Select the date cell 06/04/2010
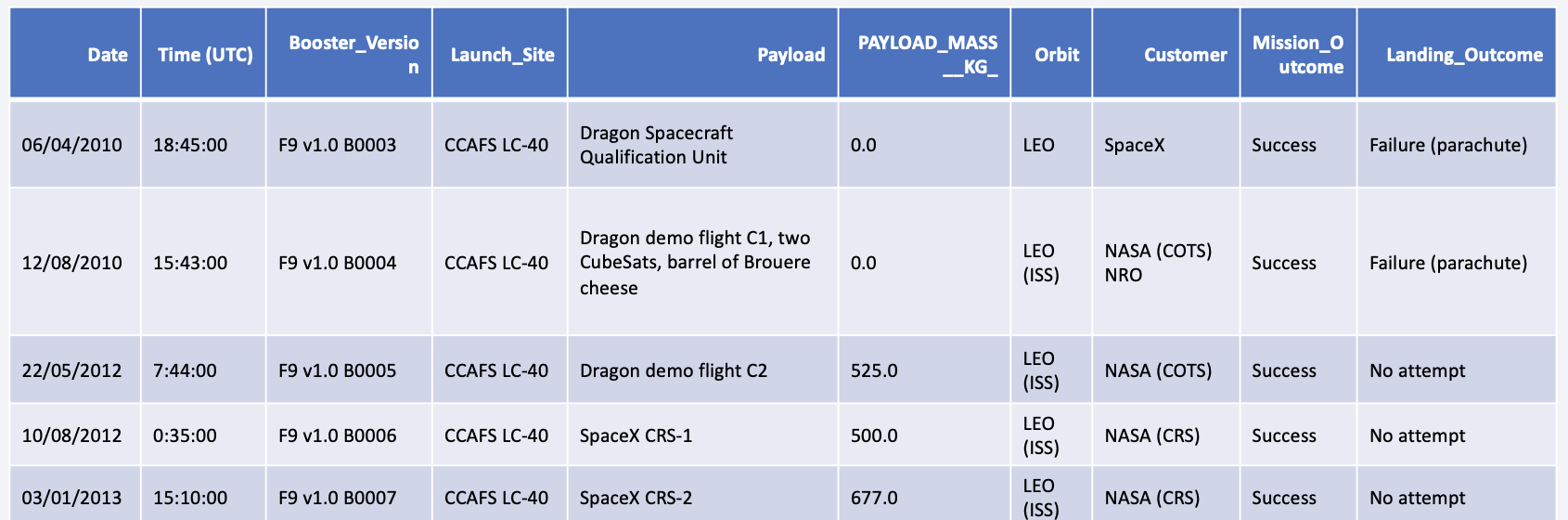 coord(72,145)
